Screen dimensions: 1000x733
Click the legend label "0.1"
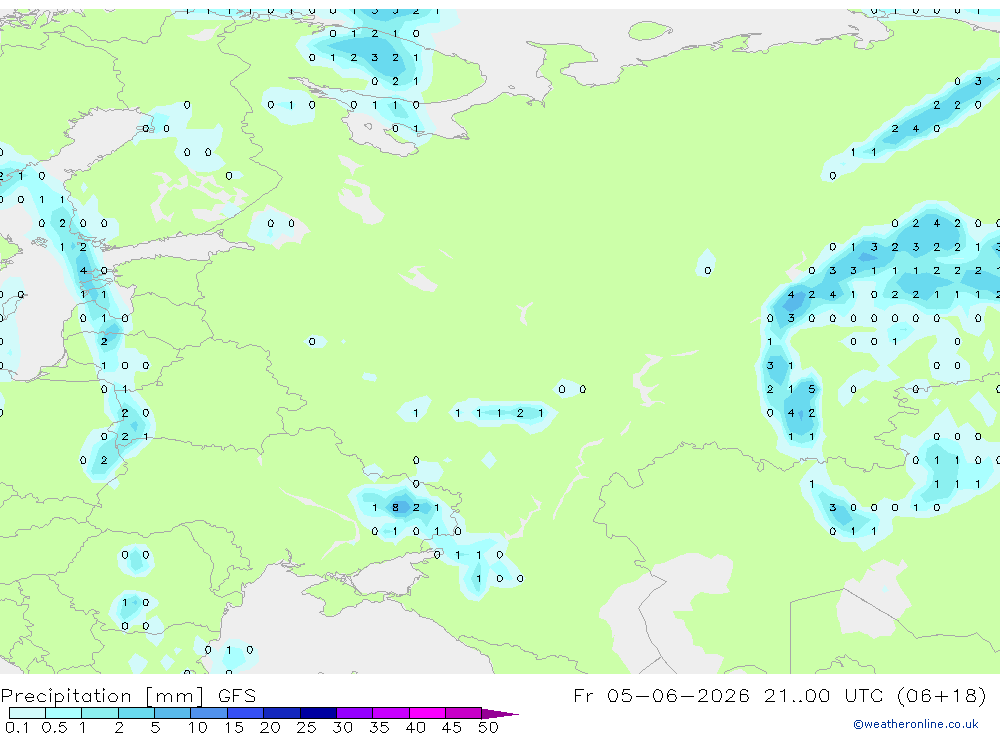[x=17, y=727]
